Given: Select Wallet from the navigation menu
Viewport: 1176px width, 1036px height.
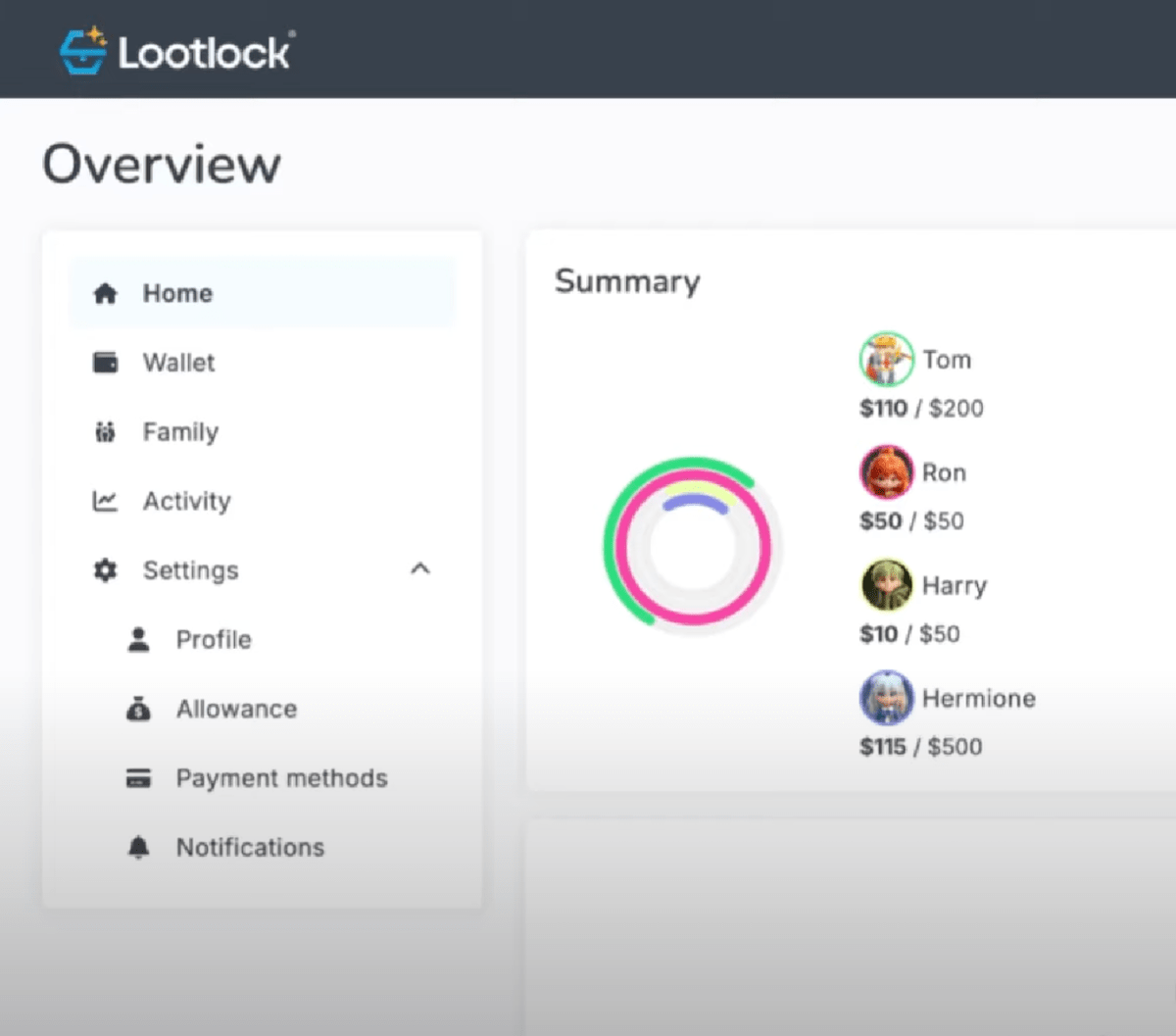Looking at the screenshot, I should tap(179, 362).
